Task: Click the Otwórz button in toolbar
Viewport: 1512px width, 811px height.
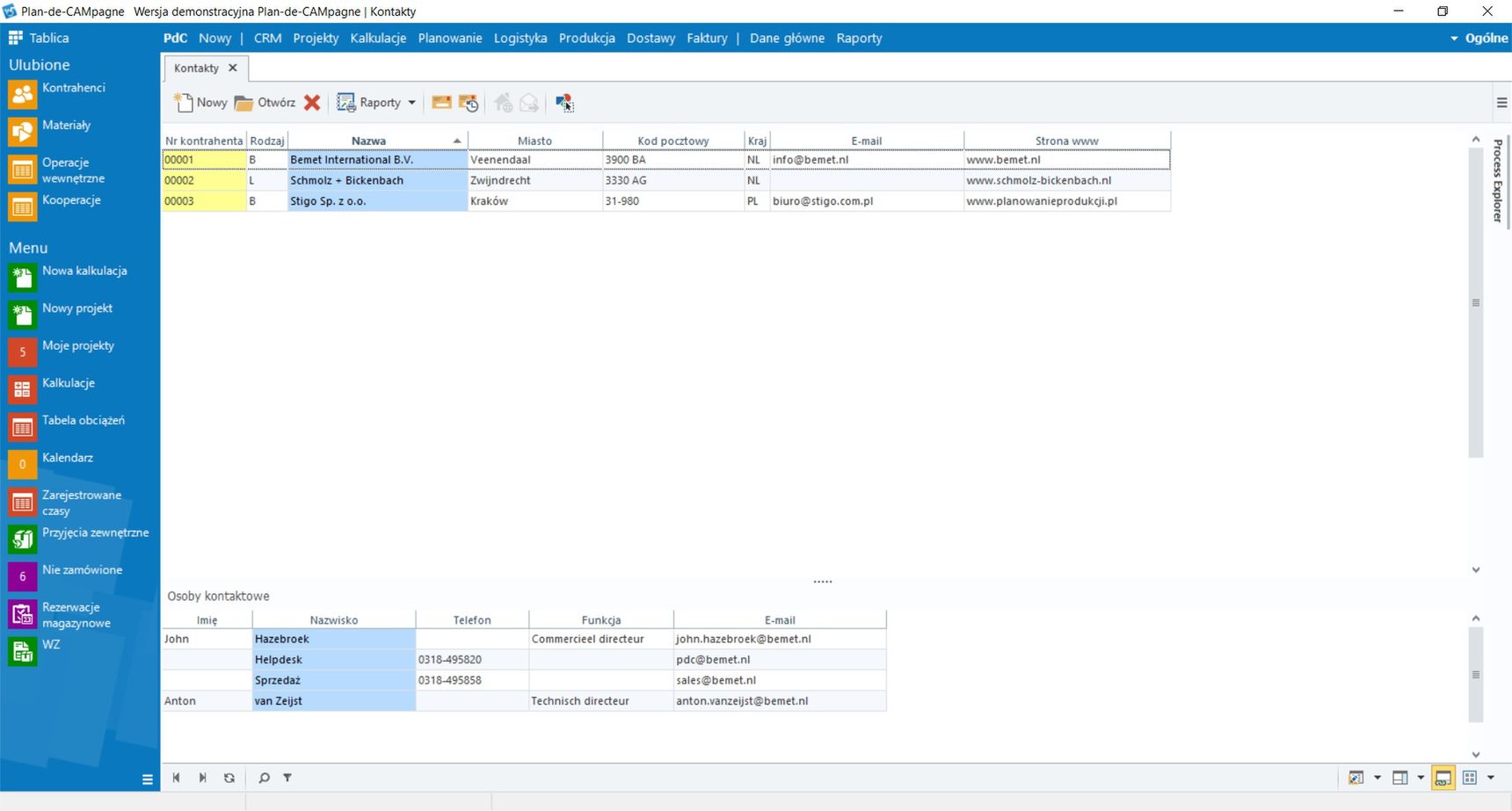Action: (x=265, y=103)
